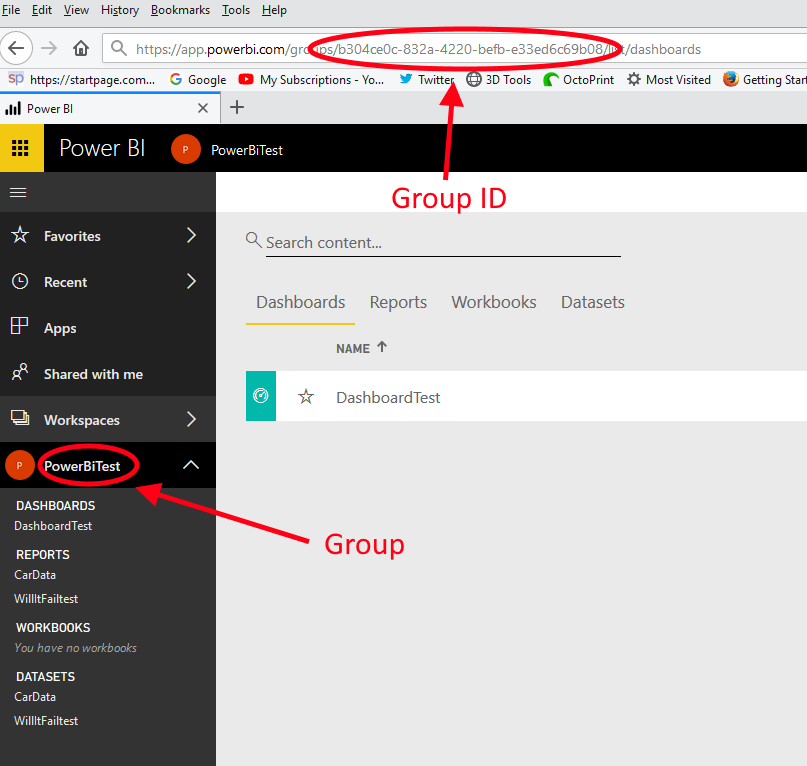Collapse the PowerBiTest workspace chevron
This screenshot has height=766, width=807.
pos(191,465)
